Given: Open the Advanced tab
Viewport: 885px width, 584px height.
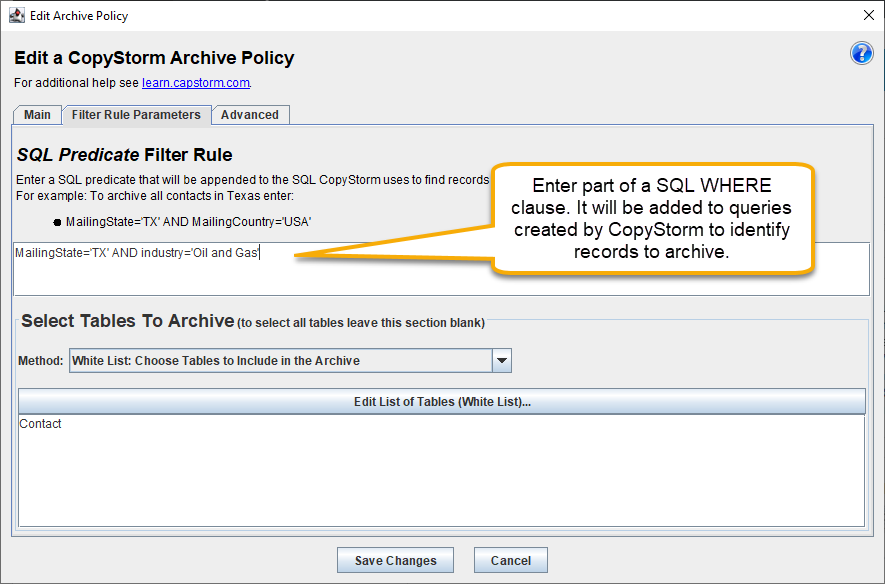Looking at the screenshot, I should click(x=250, y=115).
